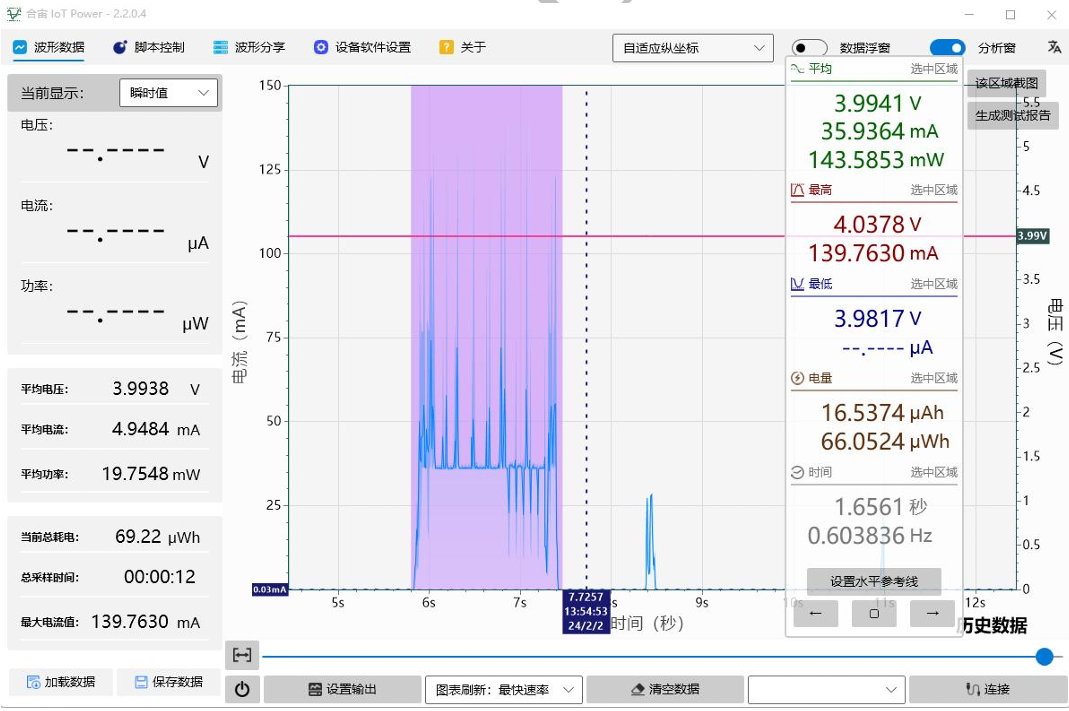Expand the 自适应纵坐标 dropdown
The width and height of the screenshot is (1069, 711).
[693, 48]
